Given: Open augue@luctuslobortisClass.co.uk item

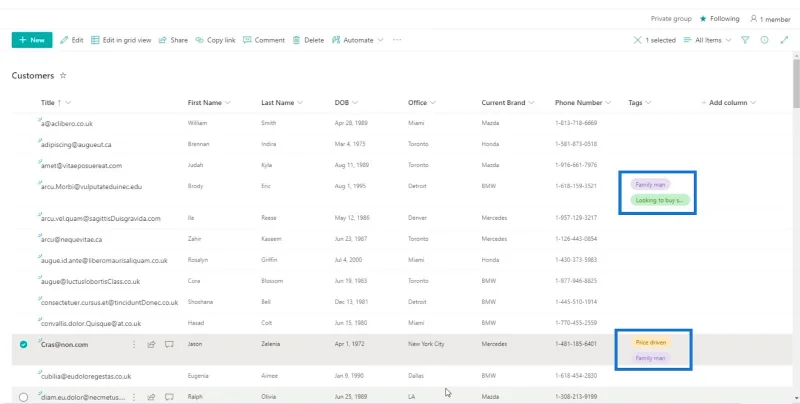Looking at the screenshot, I should [x=90, y=282].
